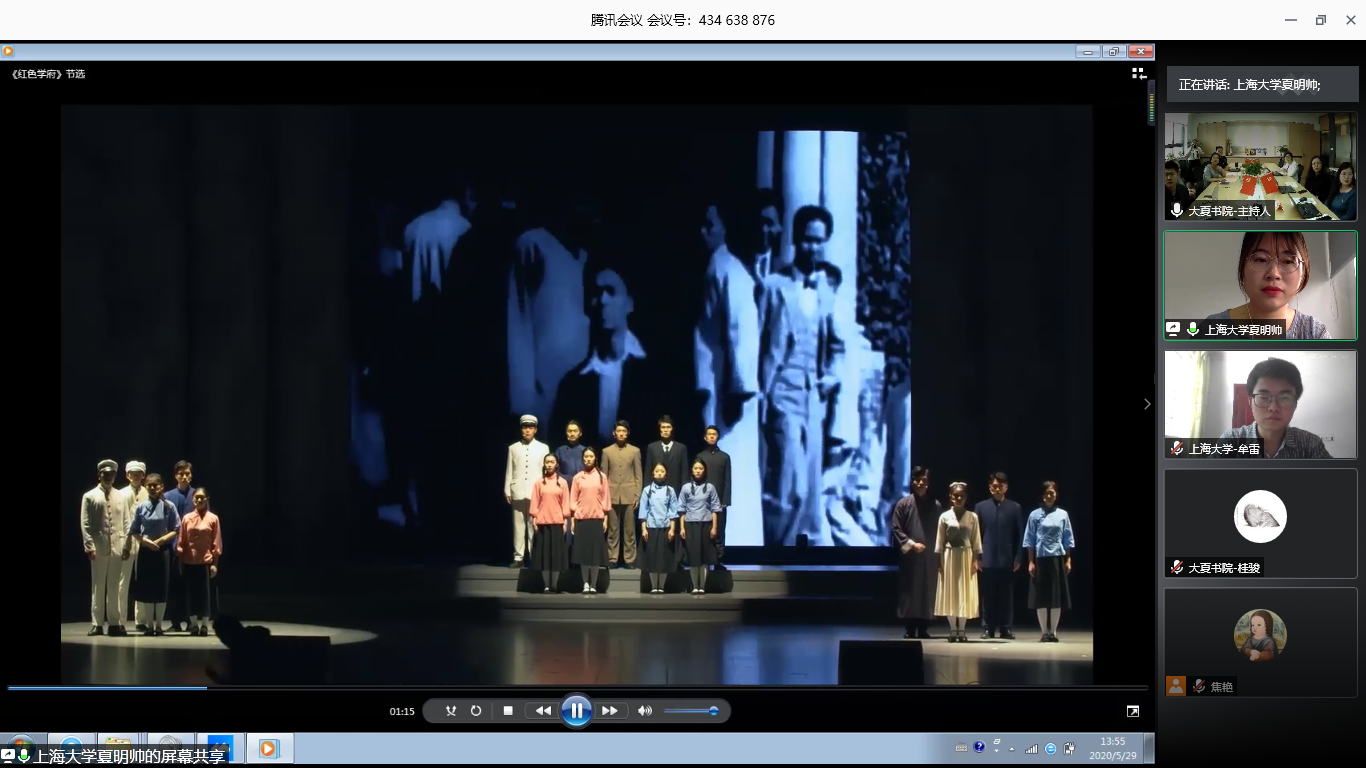Adjust the media player volume slider
The width and height of the screenshot is (1366, 768).
coord(691,711)
